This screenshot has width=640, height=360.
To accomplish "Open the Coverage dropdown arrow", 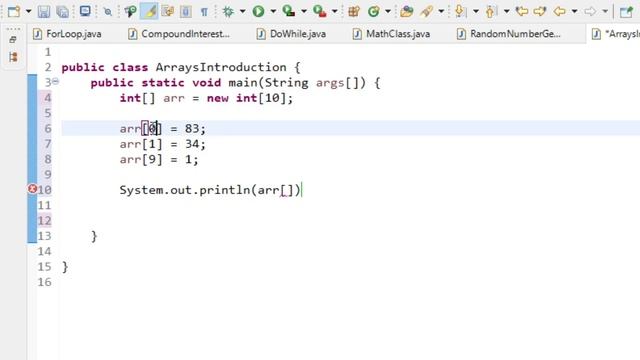I will (x=304, y=11).
